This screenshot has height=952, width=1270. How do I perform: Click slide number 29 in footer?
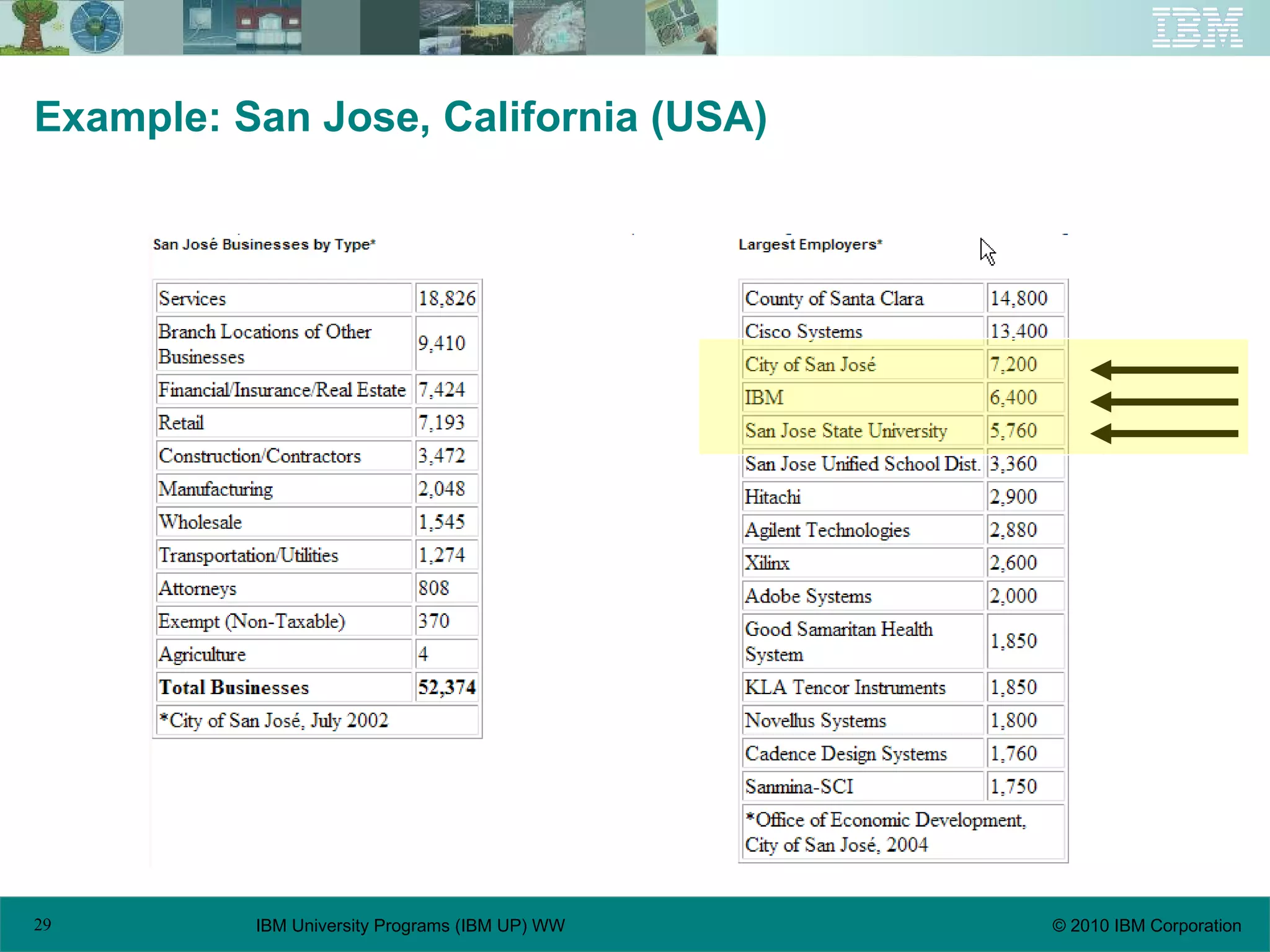click(x=43, y=925)
